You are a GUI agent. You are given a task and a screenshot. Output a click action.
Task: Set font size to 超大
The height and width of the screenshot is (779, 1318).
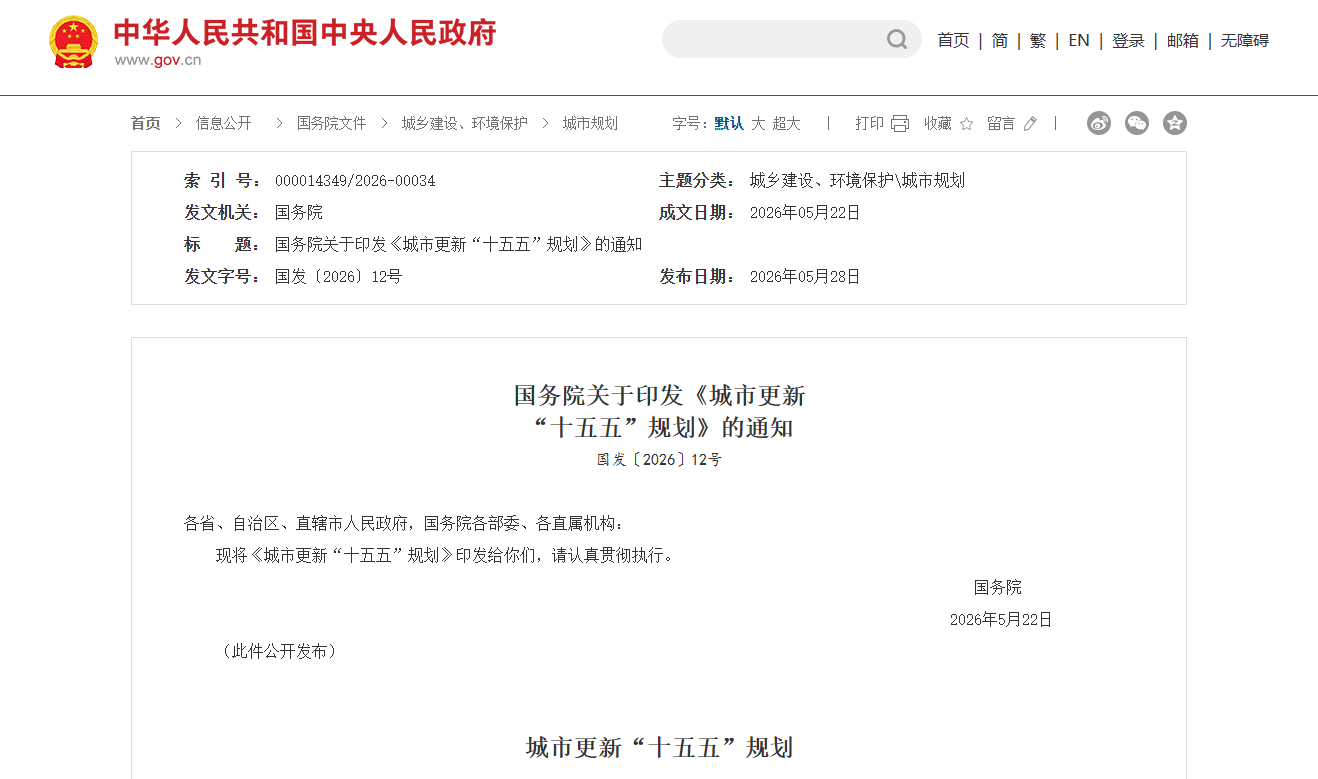click(787, 123)
